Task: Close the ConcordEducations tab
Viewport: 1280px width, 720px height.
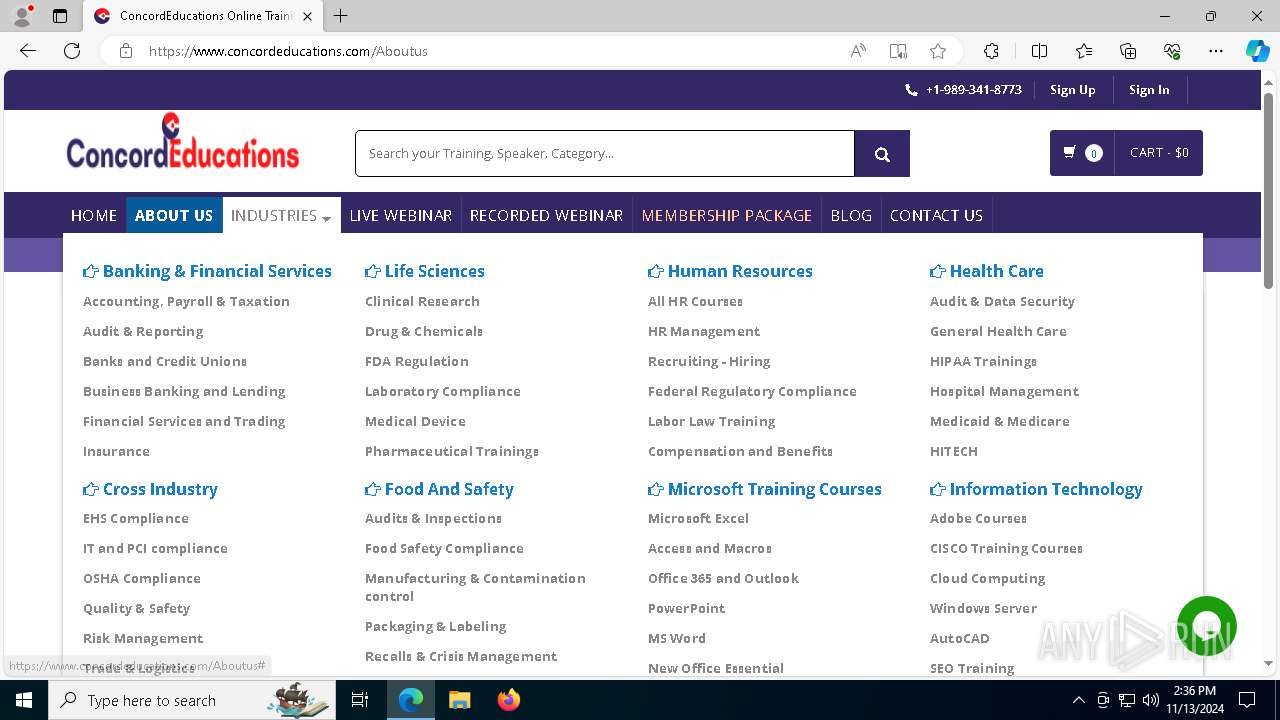Action: (307, 16)
